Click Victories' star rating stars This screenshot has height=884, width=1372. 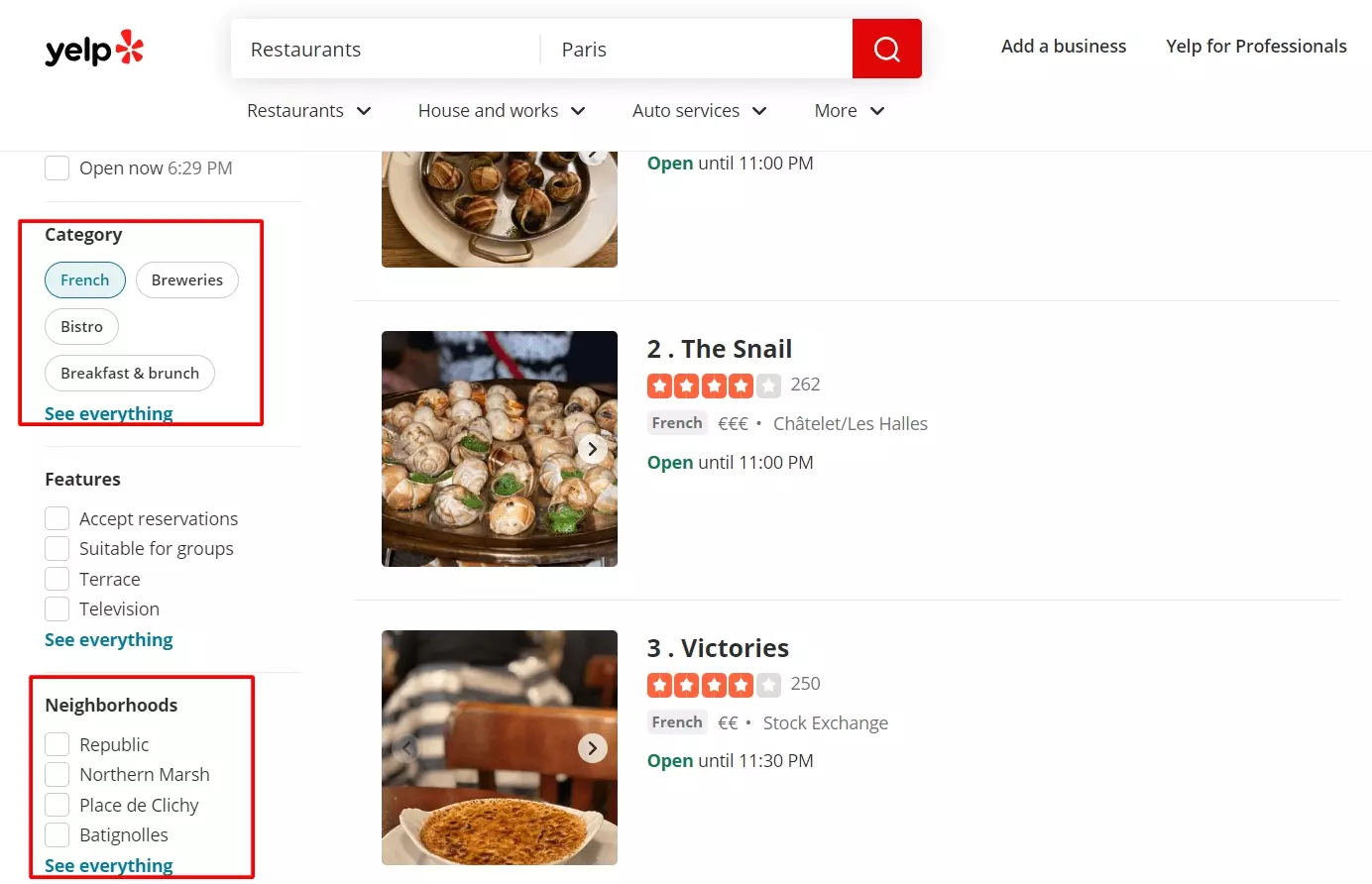point(715,684)
